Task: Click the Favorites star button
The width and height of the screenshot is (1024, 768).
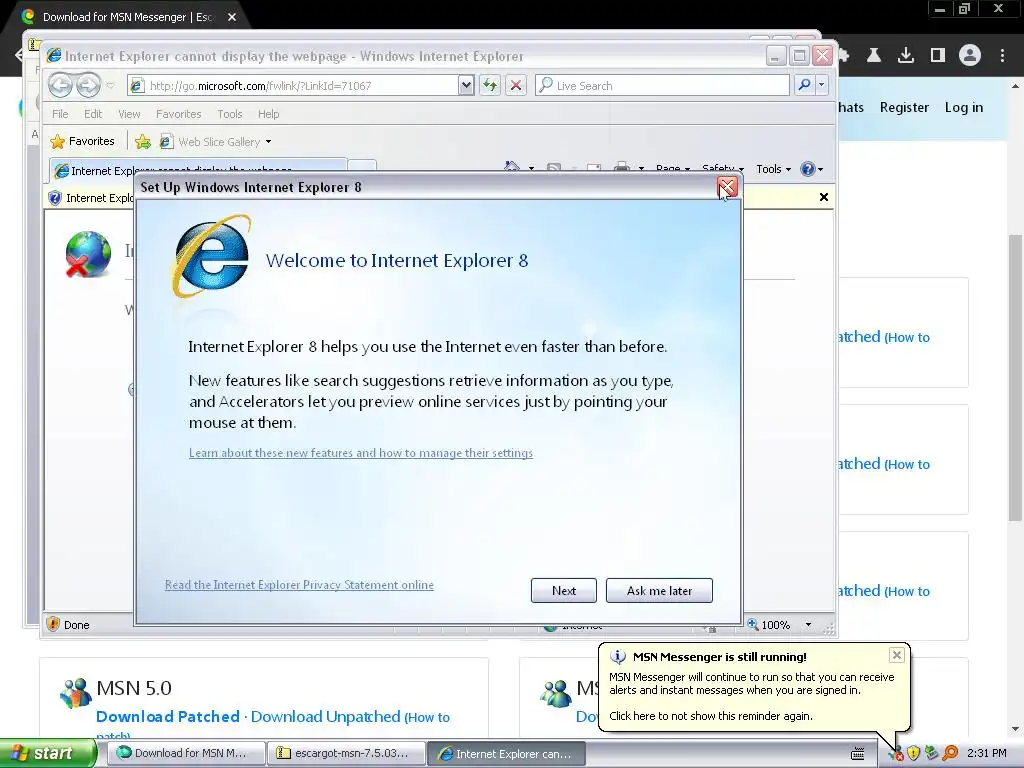Action: pos(83,141)
